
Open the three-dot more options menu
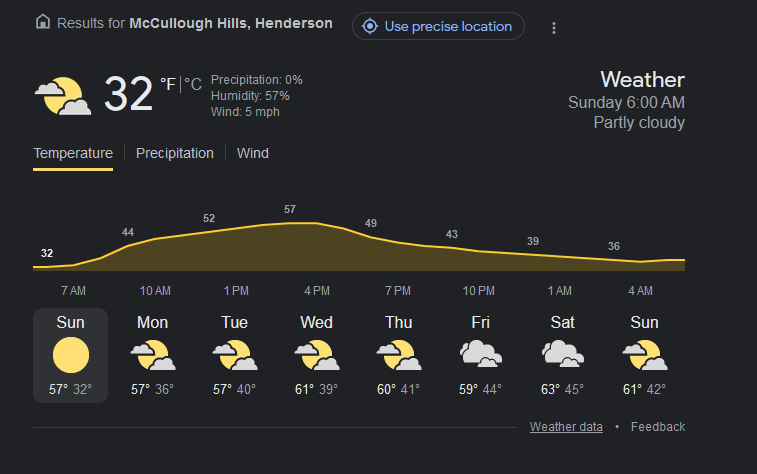[x=554, y=28]
